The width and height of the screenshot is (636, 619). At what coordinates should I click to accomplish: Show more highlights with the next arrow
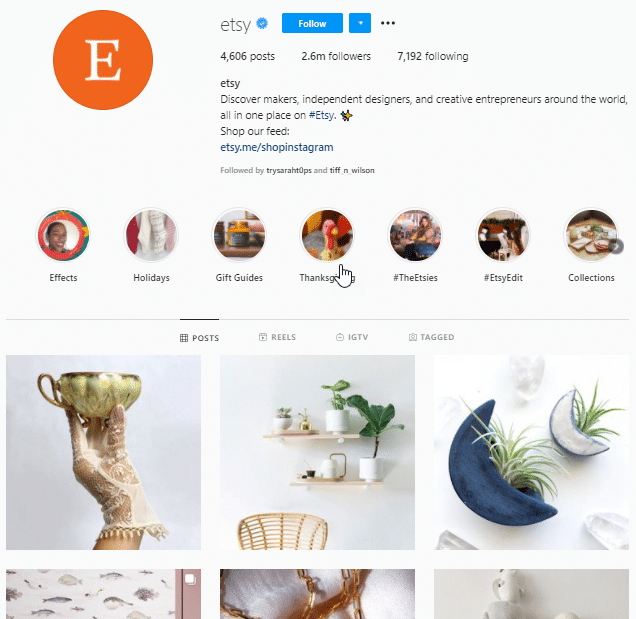[617, 246]
